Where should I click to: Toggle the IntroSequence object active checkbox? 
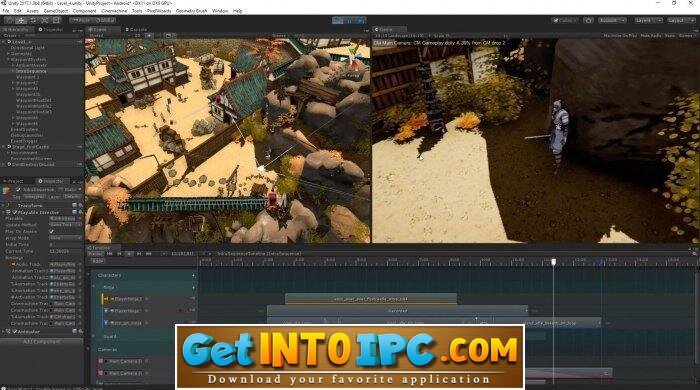[18, 190]
